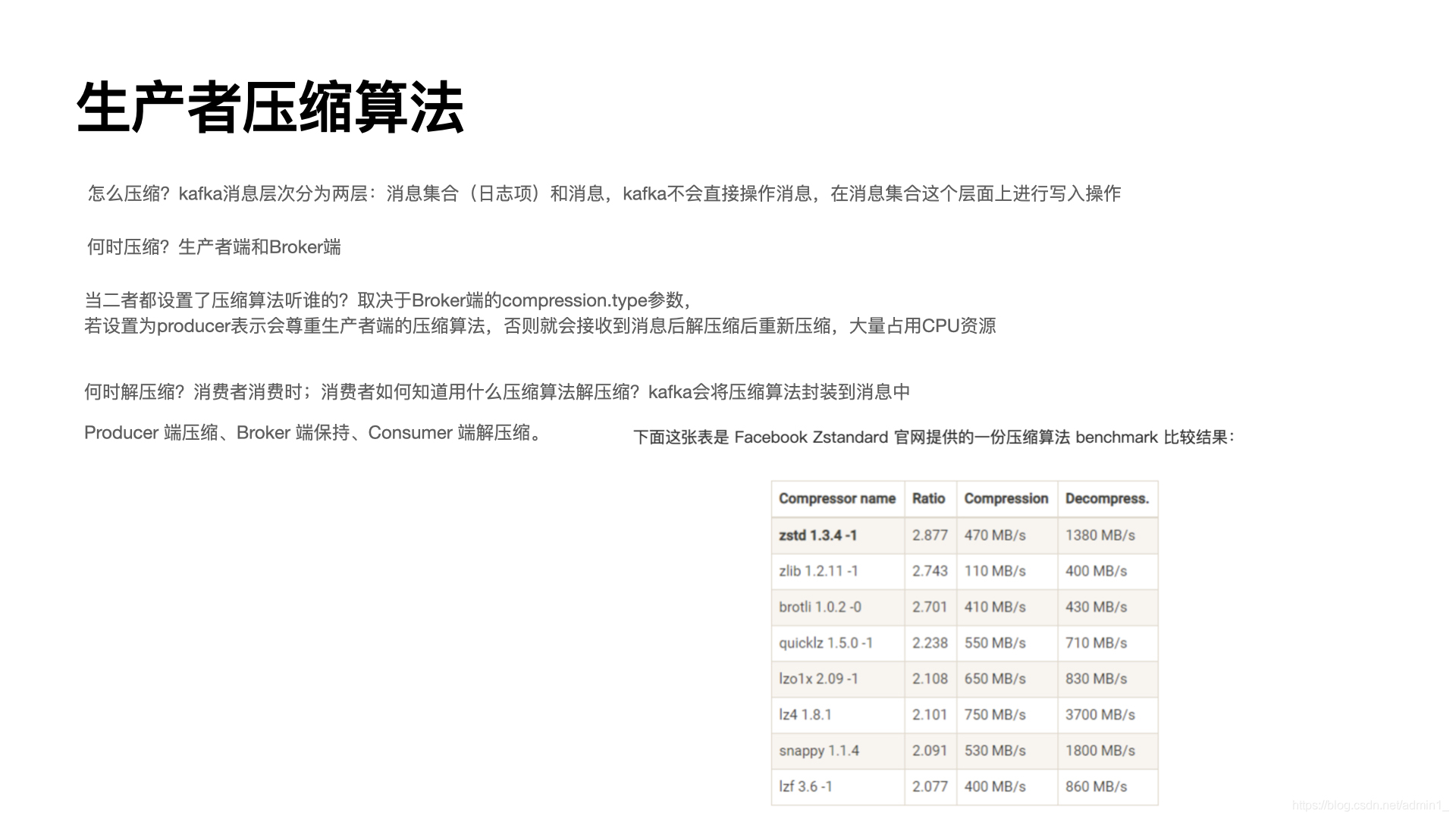
Task: Click the snappy 1.1.4 cell
Action: (818, 751)
